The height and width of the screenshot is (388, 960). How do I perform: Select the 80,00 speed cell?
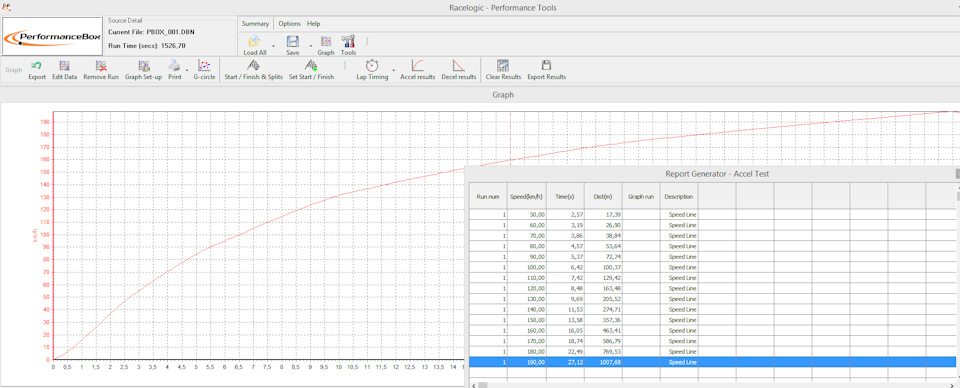coord(527,246)
